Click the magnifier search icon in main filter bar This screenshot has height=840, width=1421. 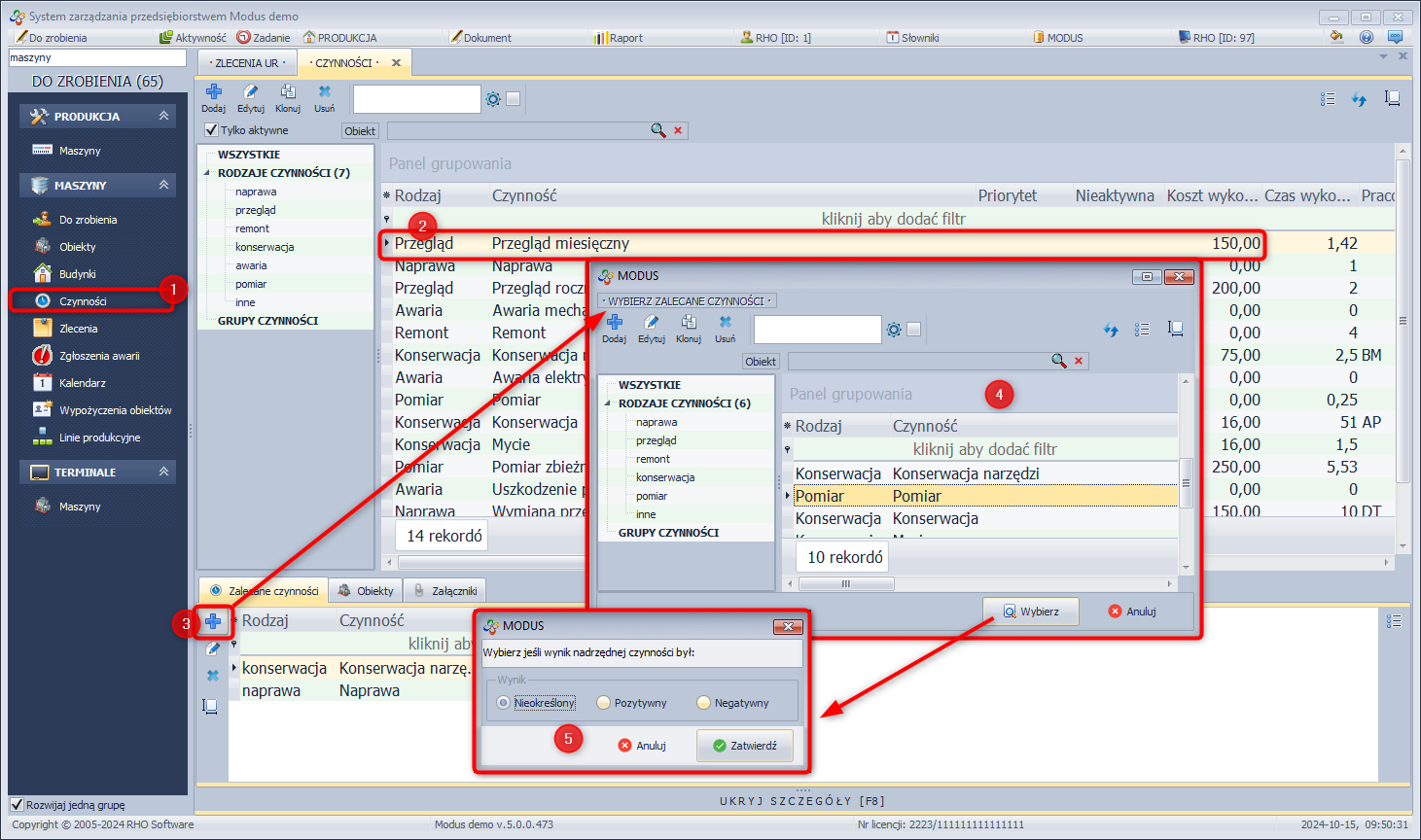pos(658,130)
